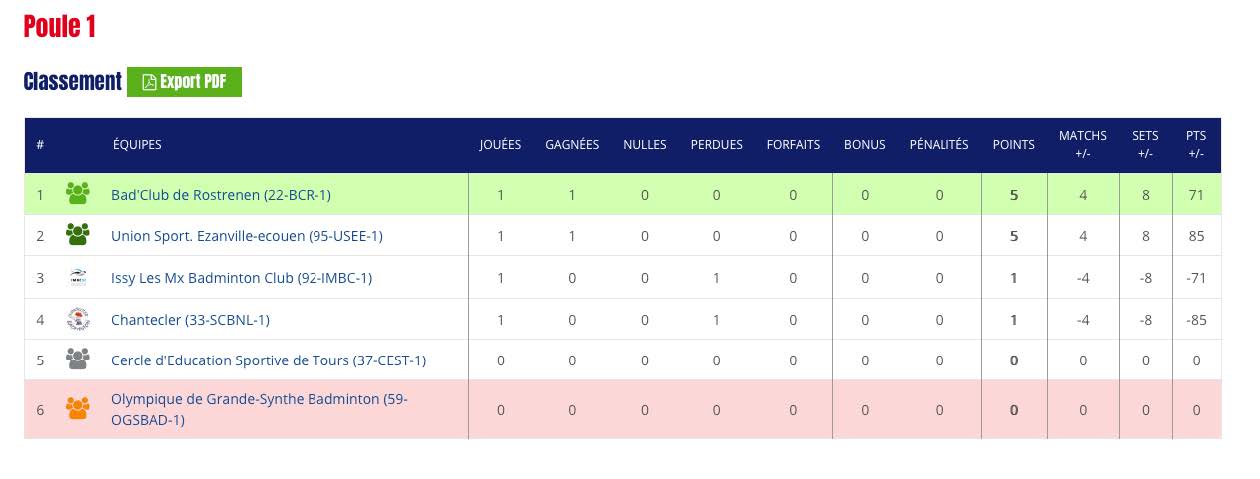Click the orange team icon for Olympique de Grande-Synthe

tap(77, 408)
